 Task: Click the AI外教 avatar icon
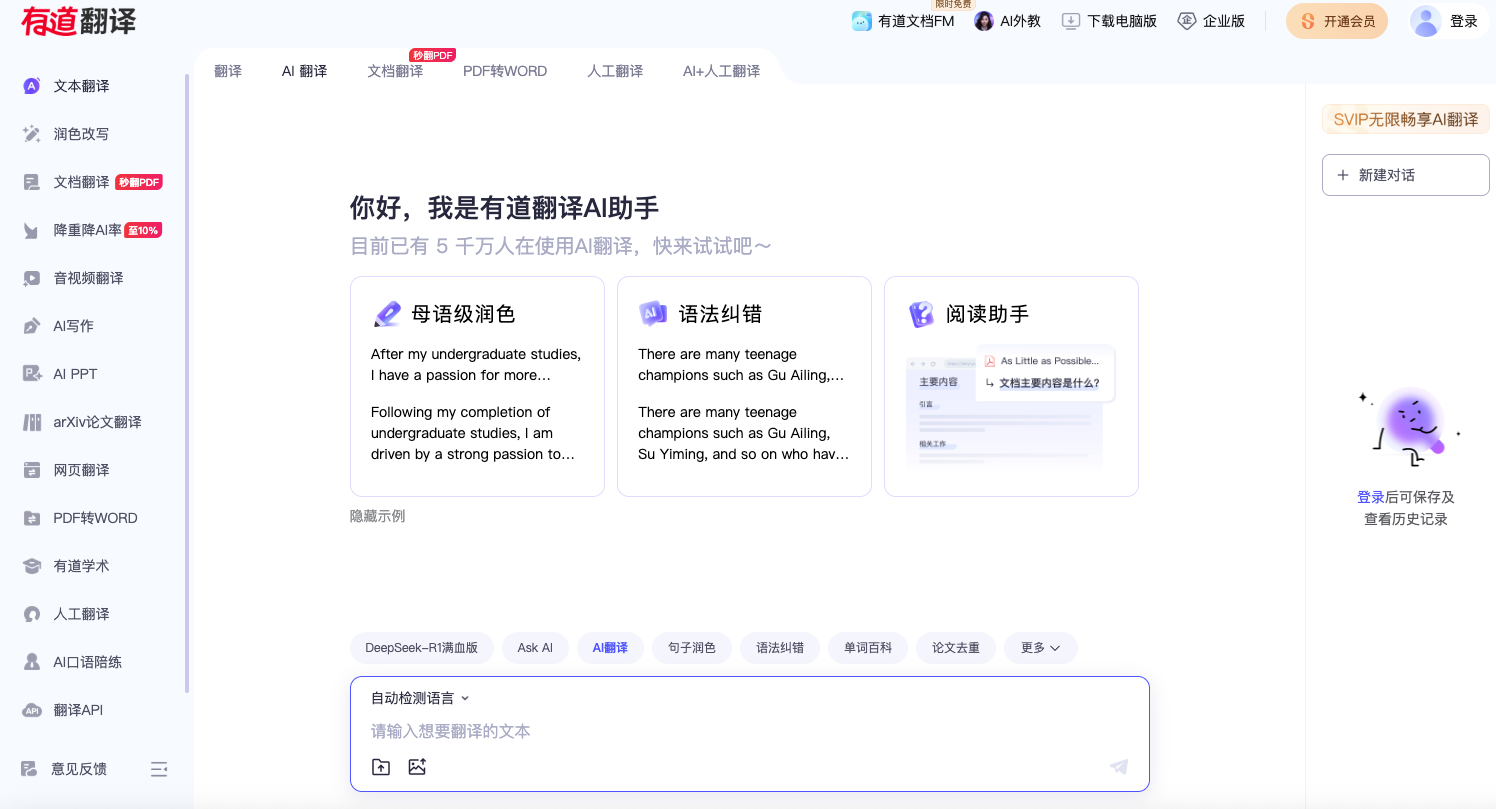coord(984,21)
